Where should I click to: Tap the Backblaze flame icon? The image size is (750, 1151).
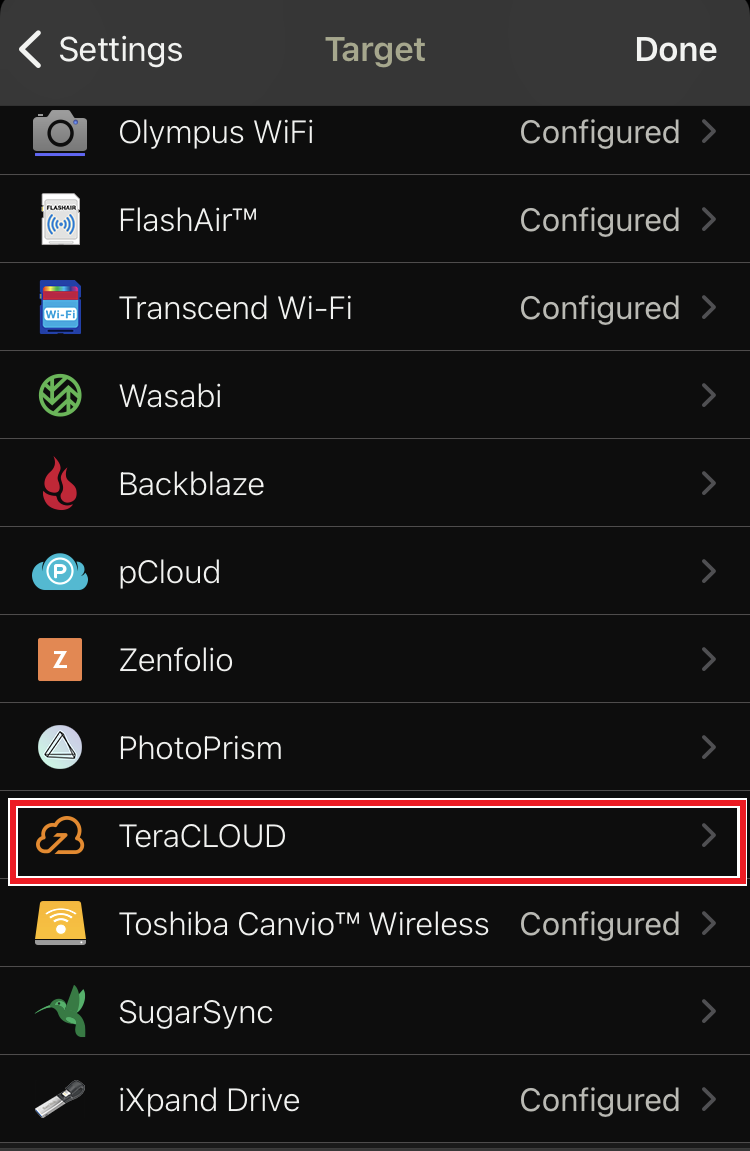[x=62, y=483]
